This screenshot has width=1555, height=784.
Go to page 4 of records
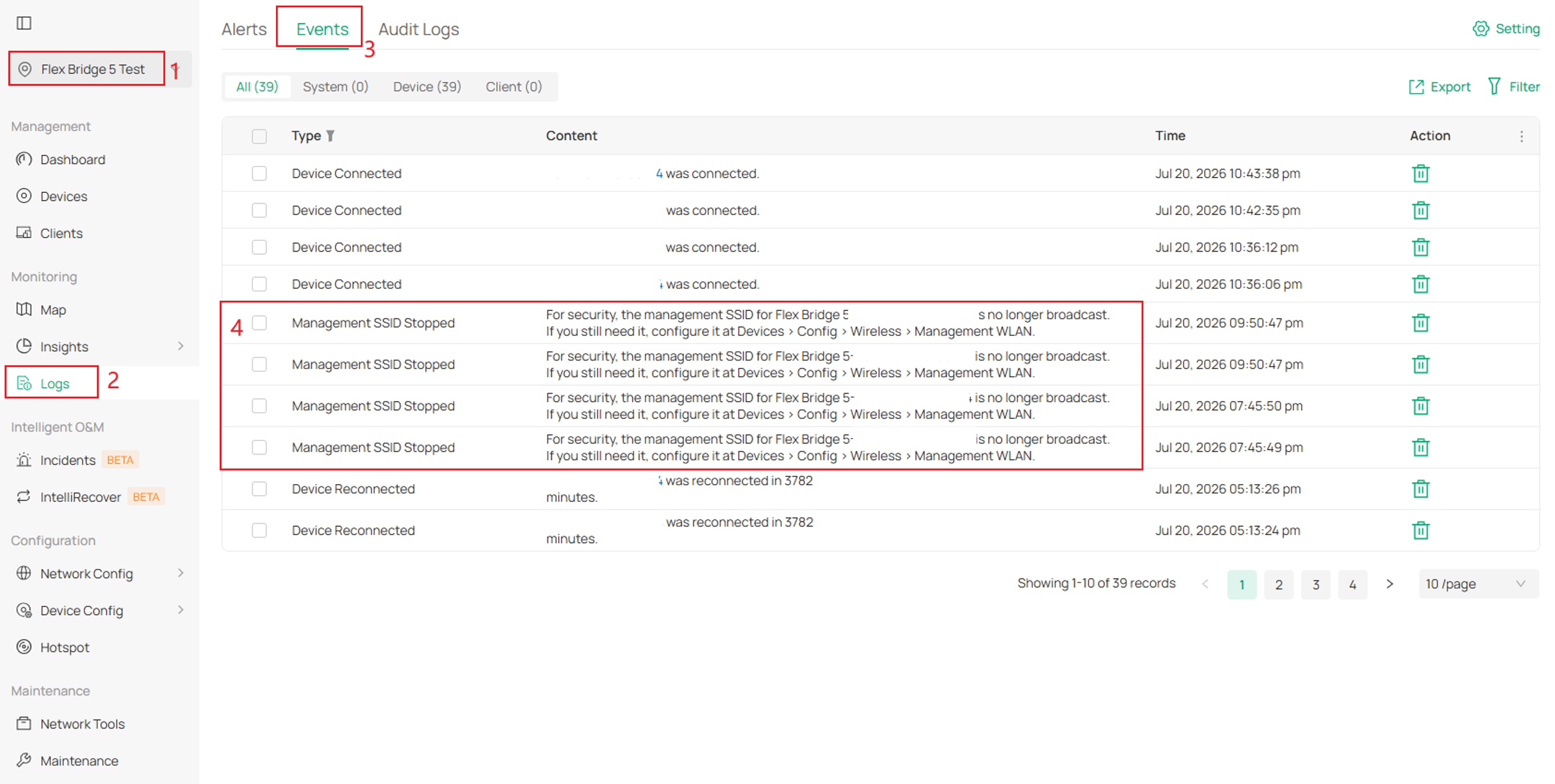tap(1353, 584)
